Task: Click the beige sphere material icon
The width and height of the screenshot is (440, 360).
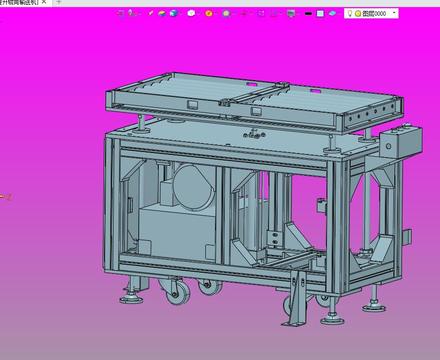Action: coord(226,13)
